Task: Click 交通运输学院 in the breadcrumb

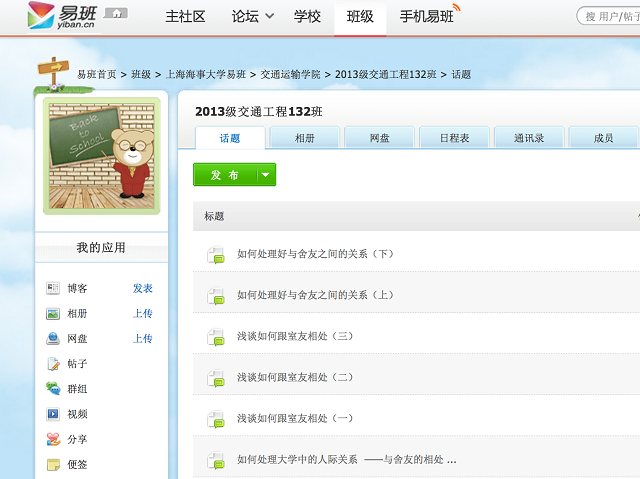Action: coord(290,75)
